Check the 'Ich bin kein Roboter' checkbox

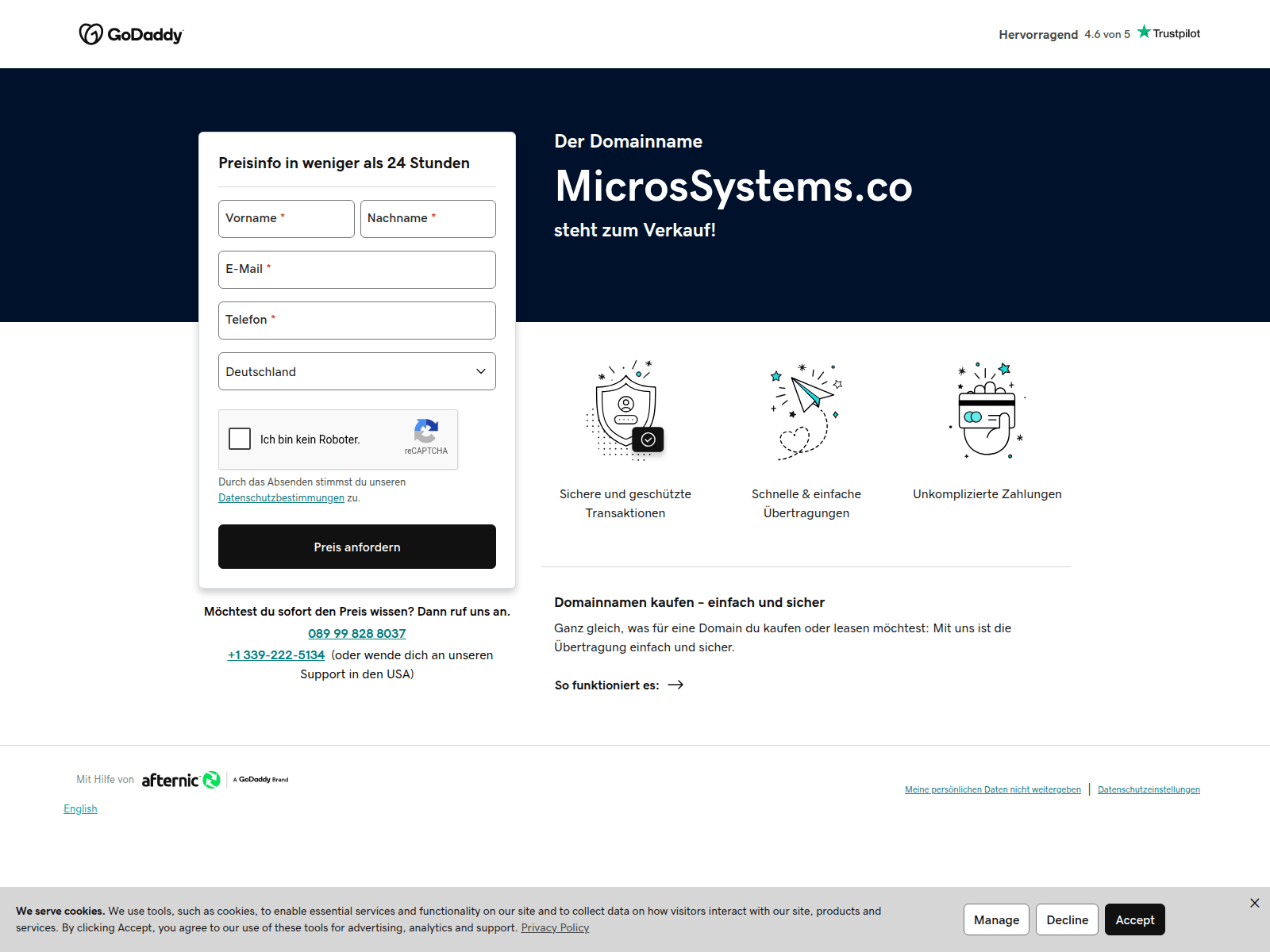[x=240, y=439]
